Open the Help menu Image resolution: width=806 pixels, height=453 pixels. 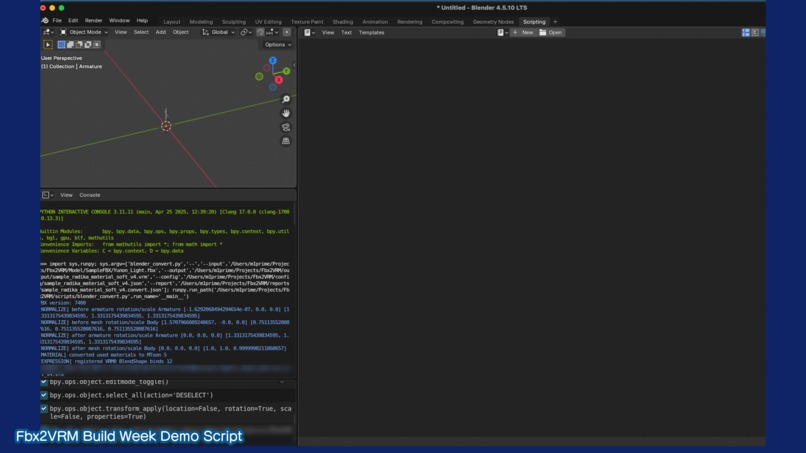[x=142, y=21]
